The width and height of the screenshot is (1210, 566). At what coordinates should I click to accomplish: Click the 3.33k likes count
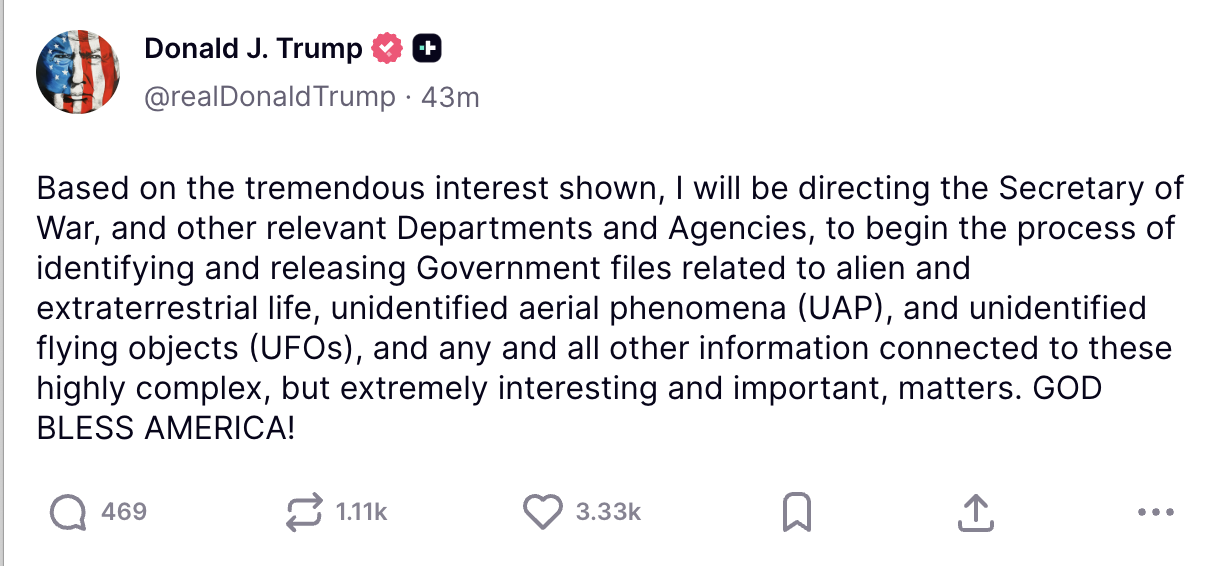click(x=608, y=513)
